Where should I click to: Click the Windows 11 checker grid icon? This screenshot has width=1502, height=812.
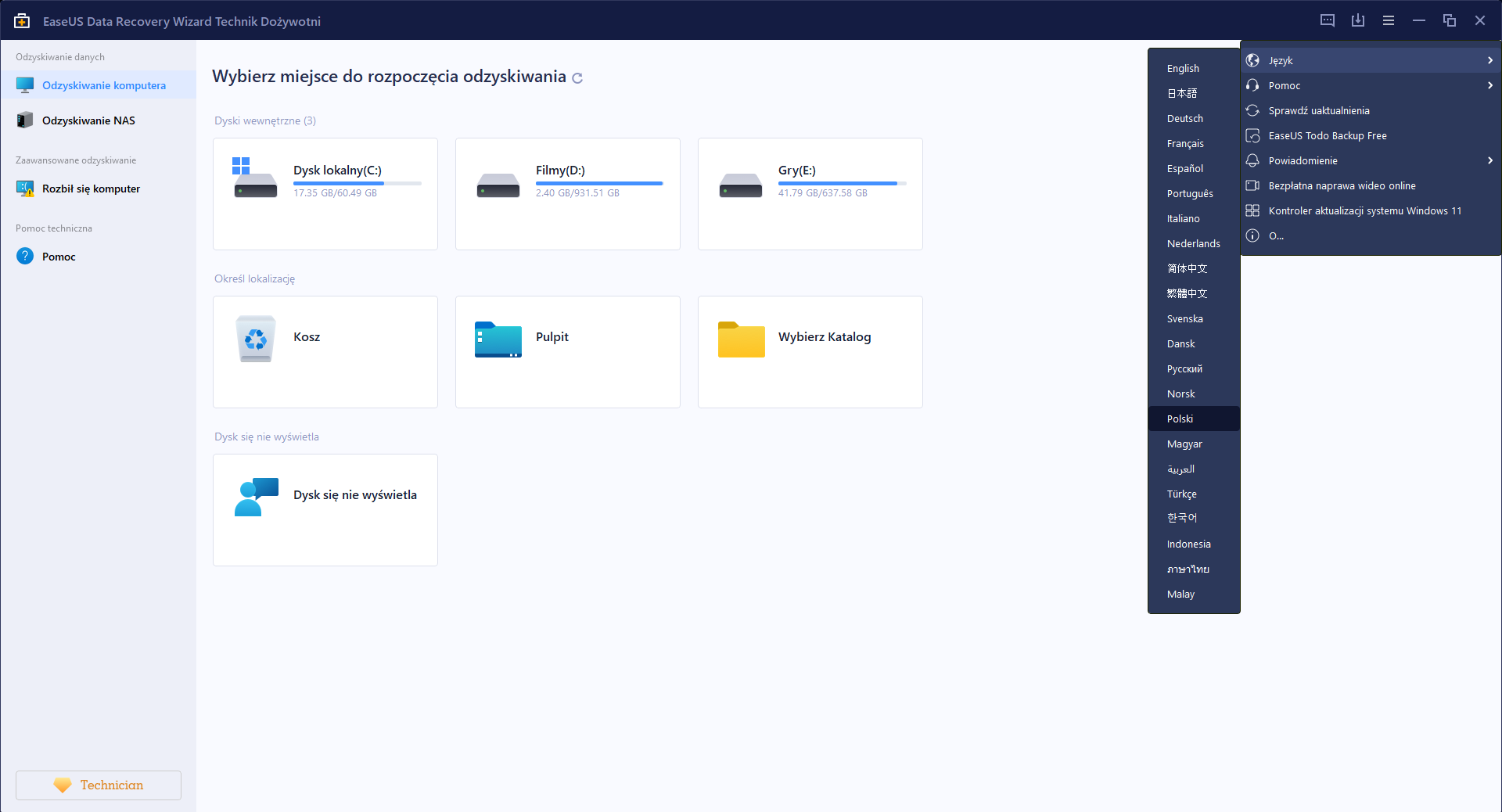[1252, 210]
